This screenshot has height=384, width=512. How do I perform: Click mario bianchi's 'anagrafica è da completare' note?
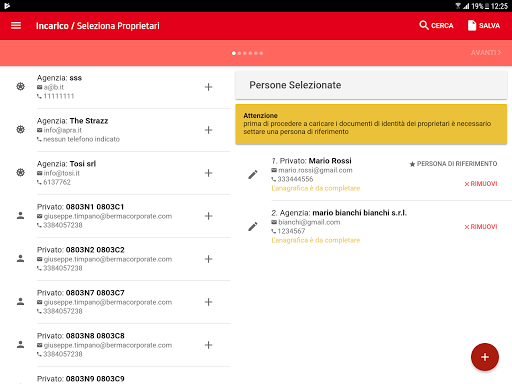[x=316, y=240]
